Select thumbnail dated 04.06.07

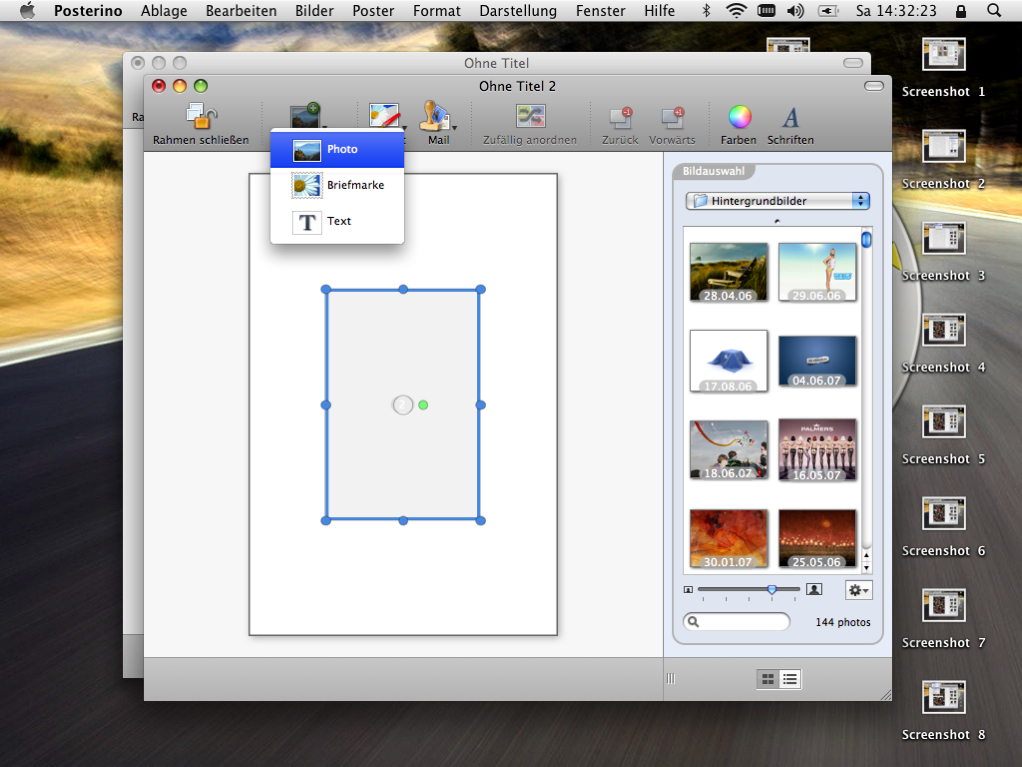click(817, 361)
